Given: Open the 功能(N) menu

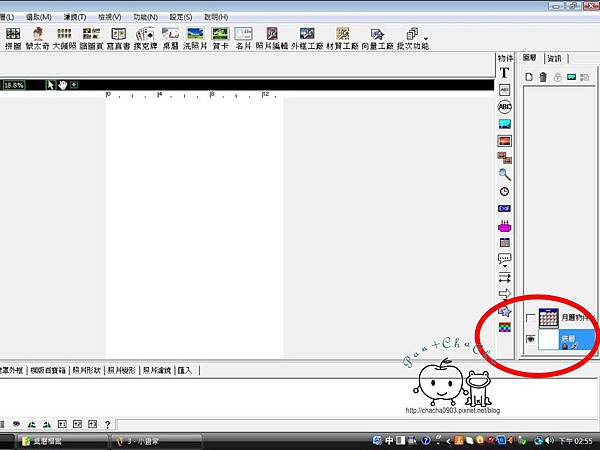Looking at the screenshot, I should 145,17.
